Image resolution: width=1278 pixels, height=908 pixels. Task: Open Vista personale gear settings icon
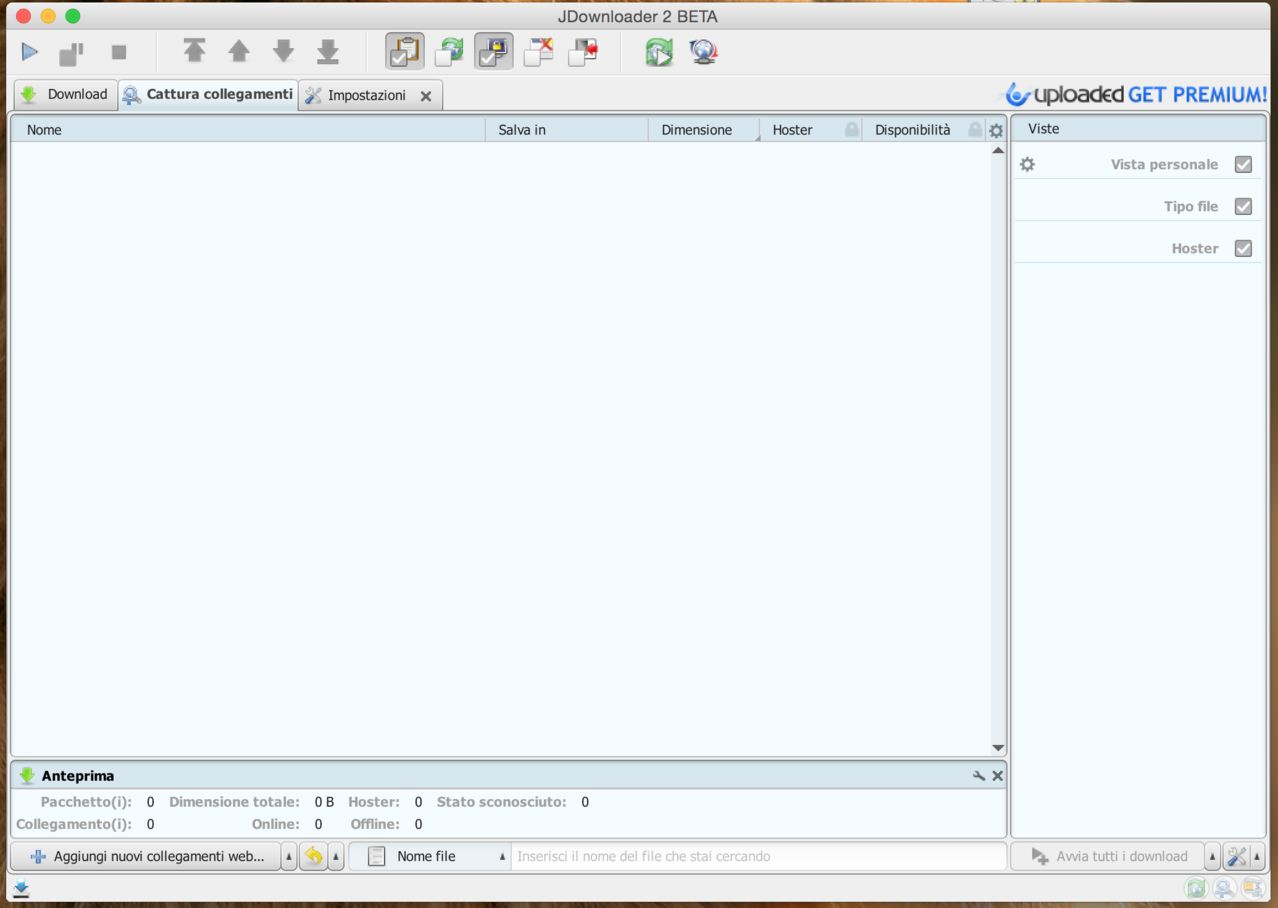tap(1027, 164)
